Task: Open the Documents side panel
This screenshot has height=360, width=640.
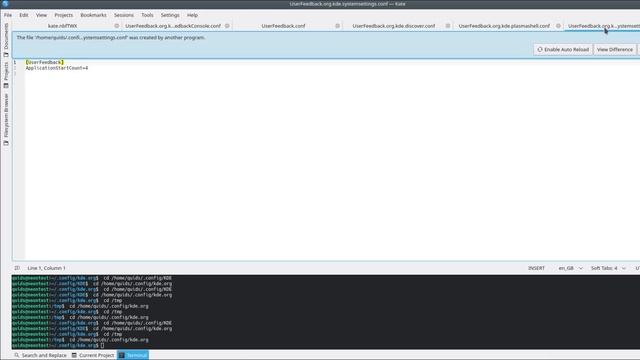Action: 6,40
